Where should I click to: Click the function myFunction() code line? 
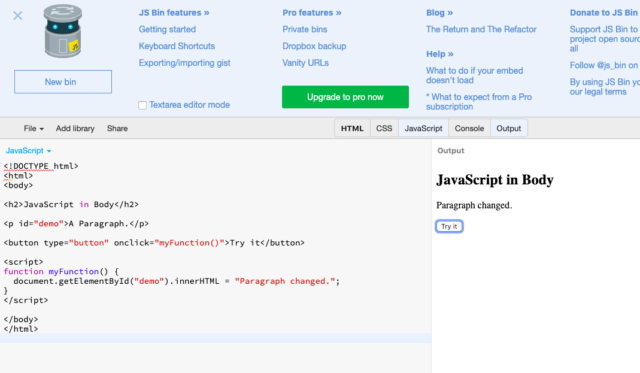click(61, 271)
